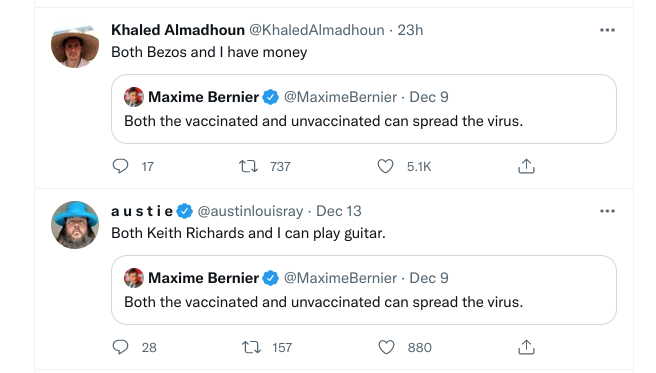
Task: Visit Khaled Almadhoun's profile name link
Action: 178,30
